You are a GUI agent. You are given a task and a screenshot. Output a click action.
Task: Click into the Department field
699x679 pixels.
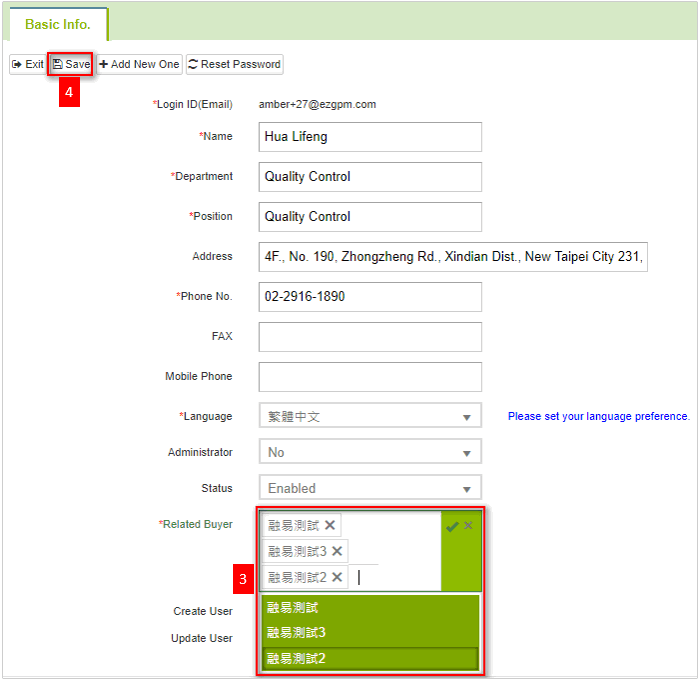pos(370,177)
